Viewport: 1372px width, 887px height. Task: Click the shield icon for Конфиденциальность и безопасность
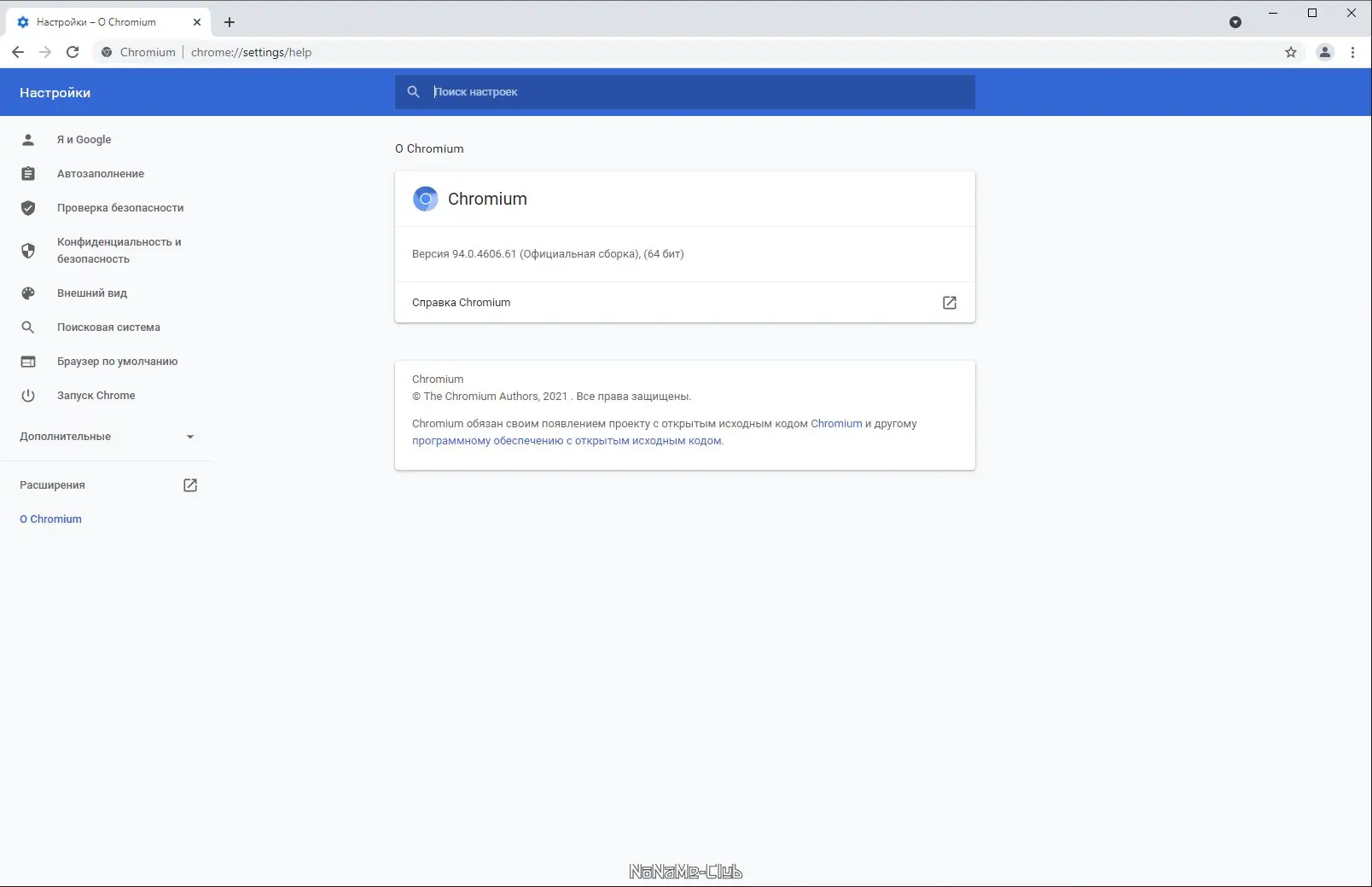click(x=28, y=251)
